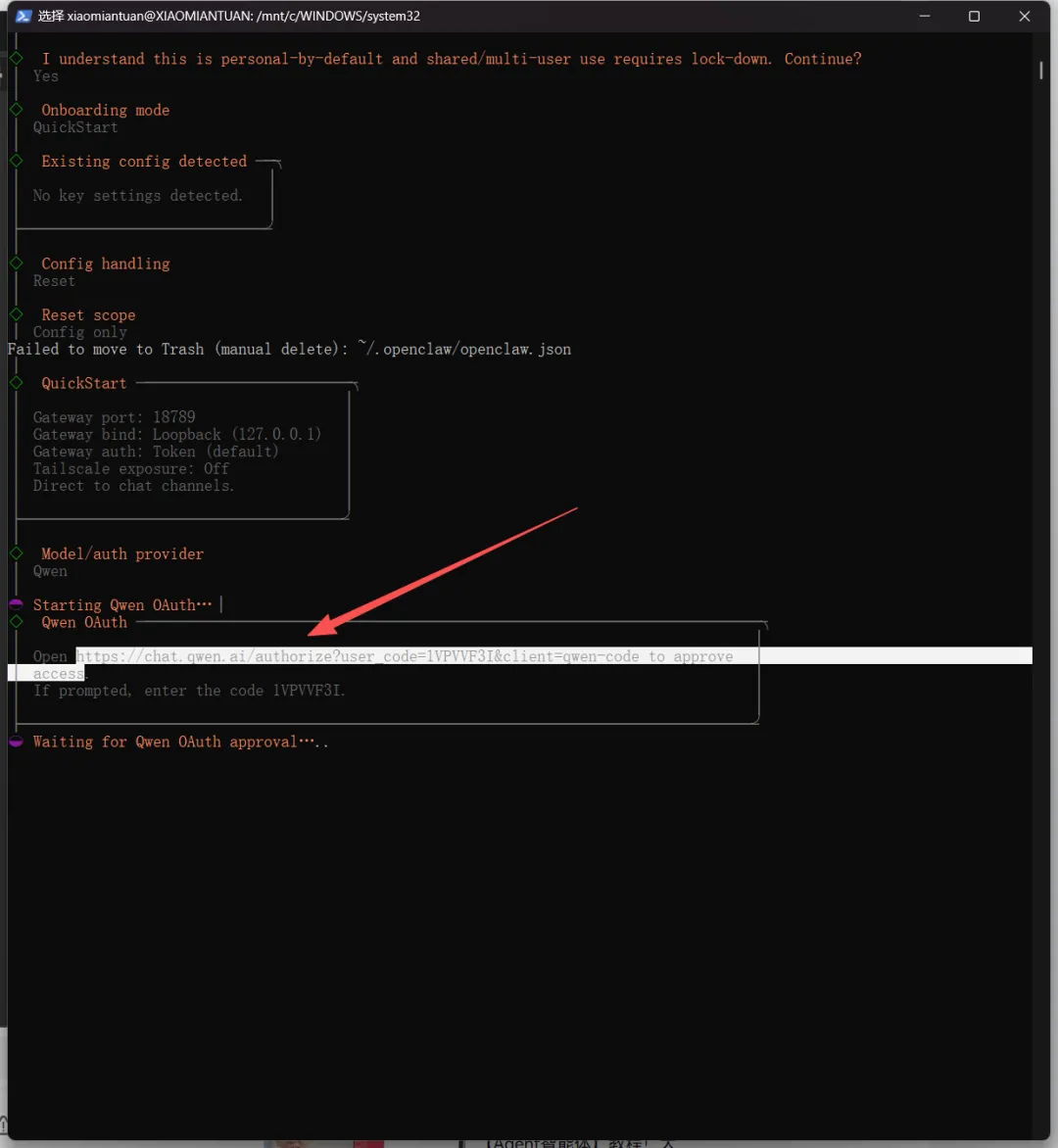
Task: Click the "Config handling" heading
Action: (106, 263)
